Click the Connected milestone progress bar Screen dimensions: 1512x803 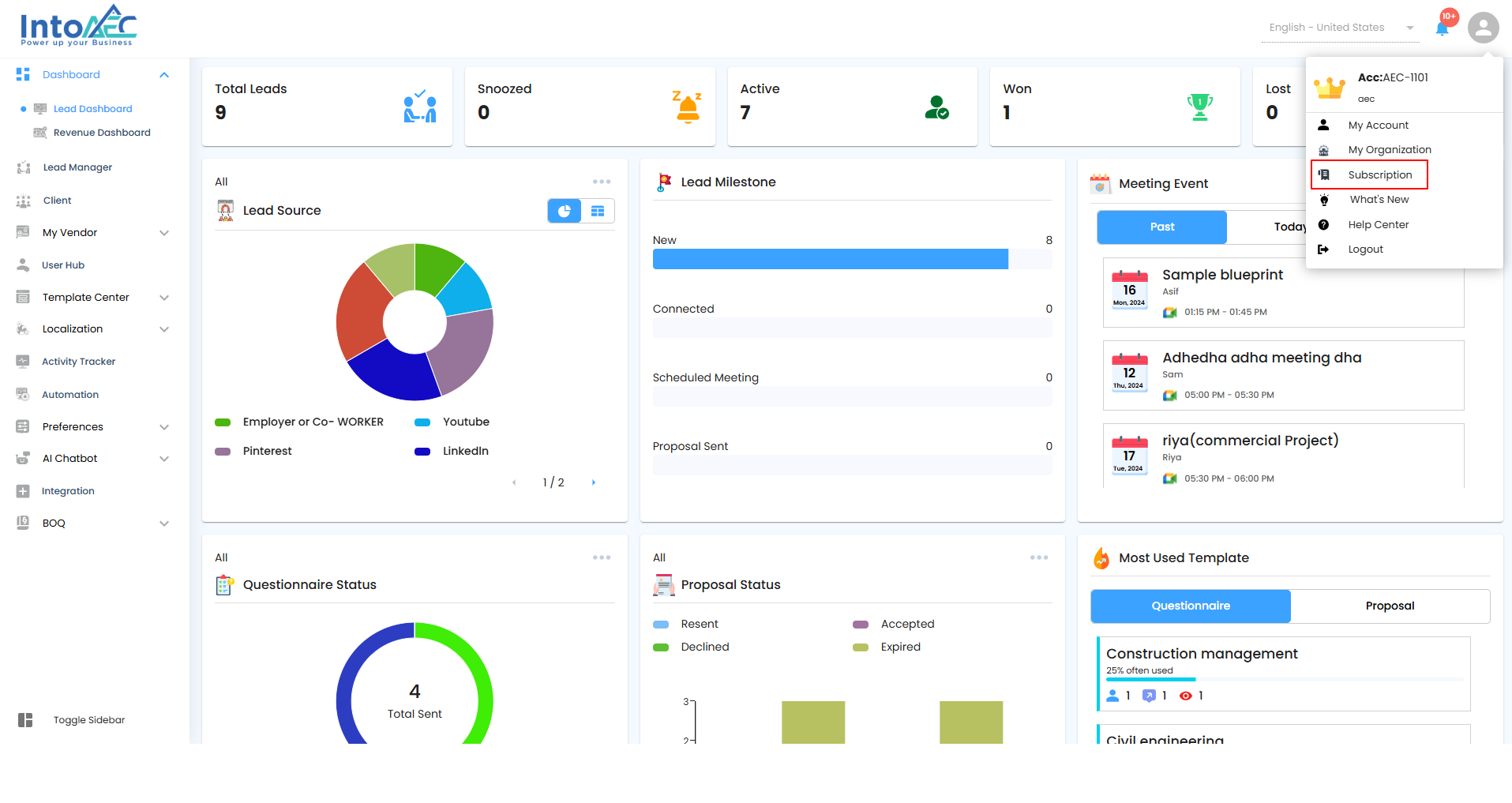click(852, 328)
